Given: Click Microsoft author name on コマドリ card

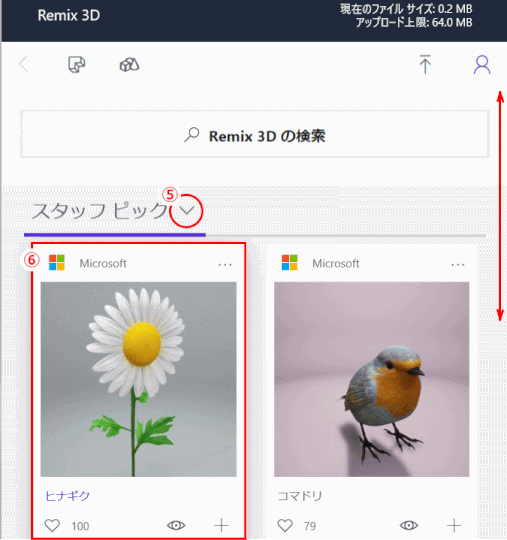Looking at the screenshot, I should point(336,263).
